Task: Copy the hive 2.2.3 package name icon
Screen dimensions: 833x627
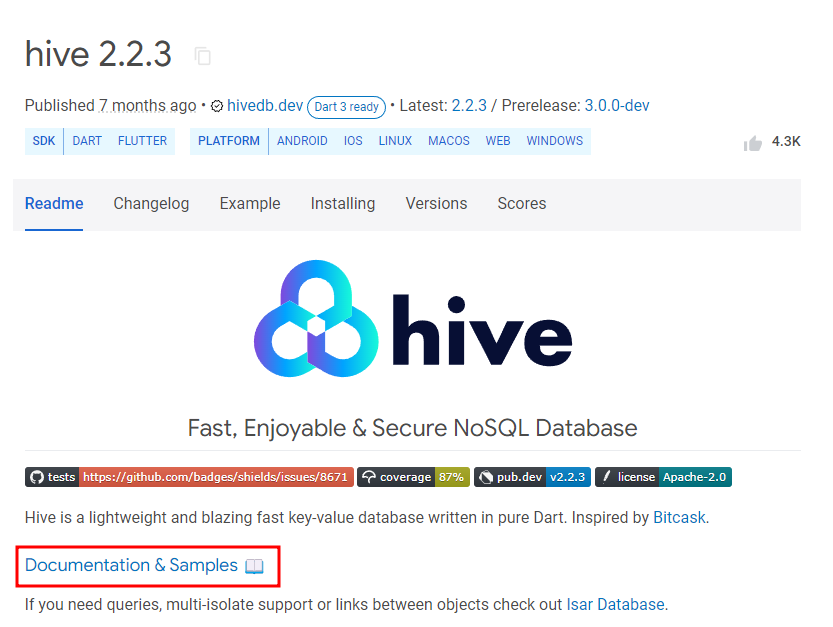Action: [x=202, y=56]
